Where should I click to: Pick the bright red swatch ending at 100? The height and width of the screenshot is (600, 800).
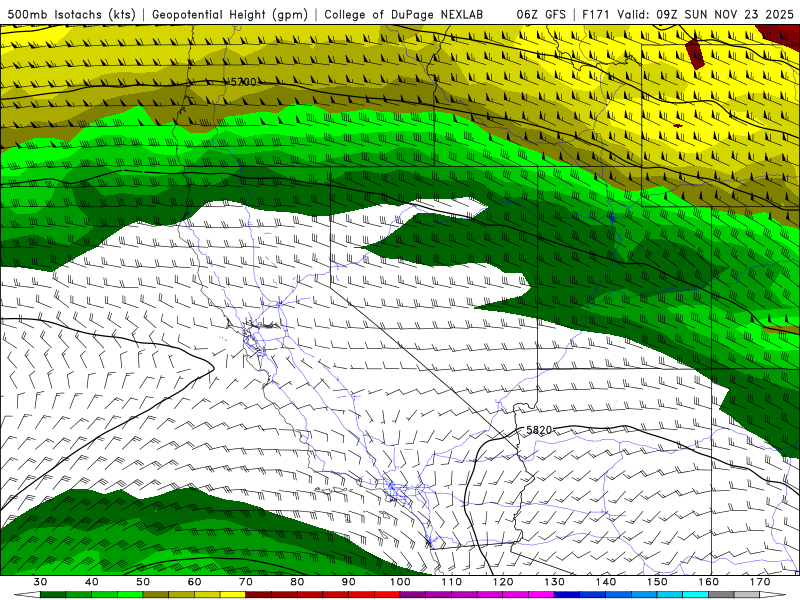tap(387, 595)
